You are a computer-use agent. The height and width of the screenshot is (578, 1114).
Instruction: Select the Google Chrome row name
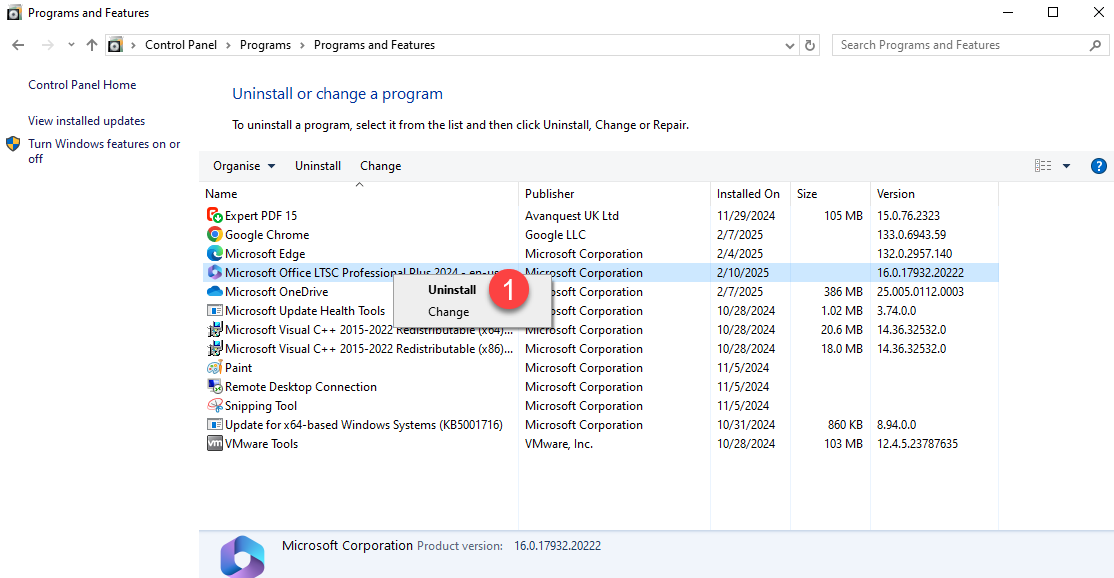point(267,235)
